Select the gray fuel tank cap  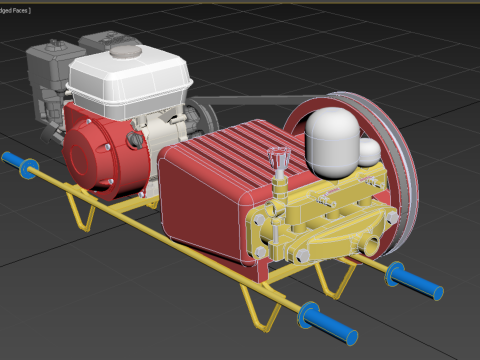coord(126,52)
